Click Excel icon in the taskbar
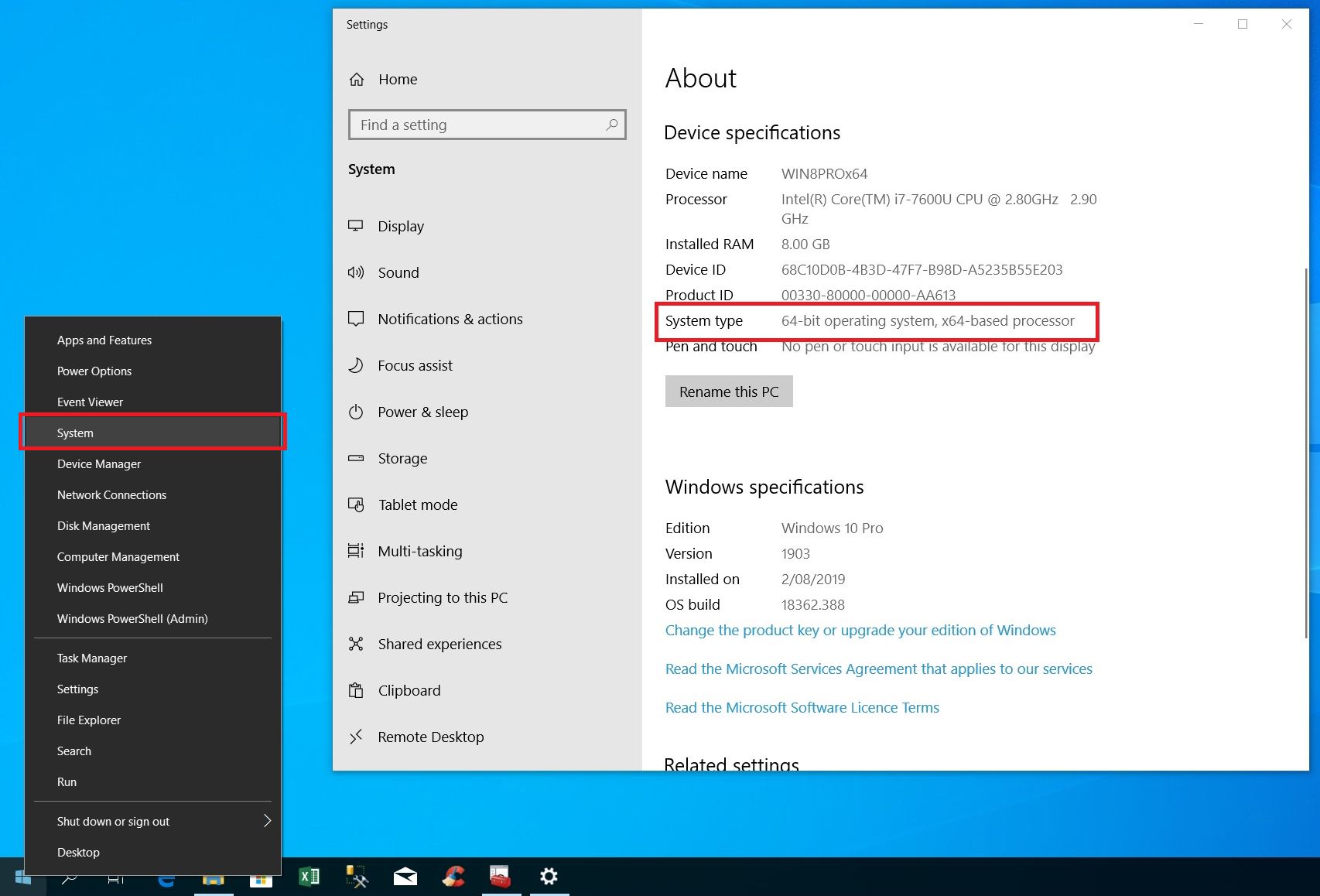The image size is (1320, 896). 309,877
